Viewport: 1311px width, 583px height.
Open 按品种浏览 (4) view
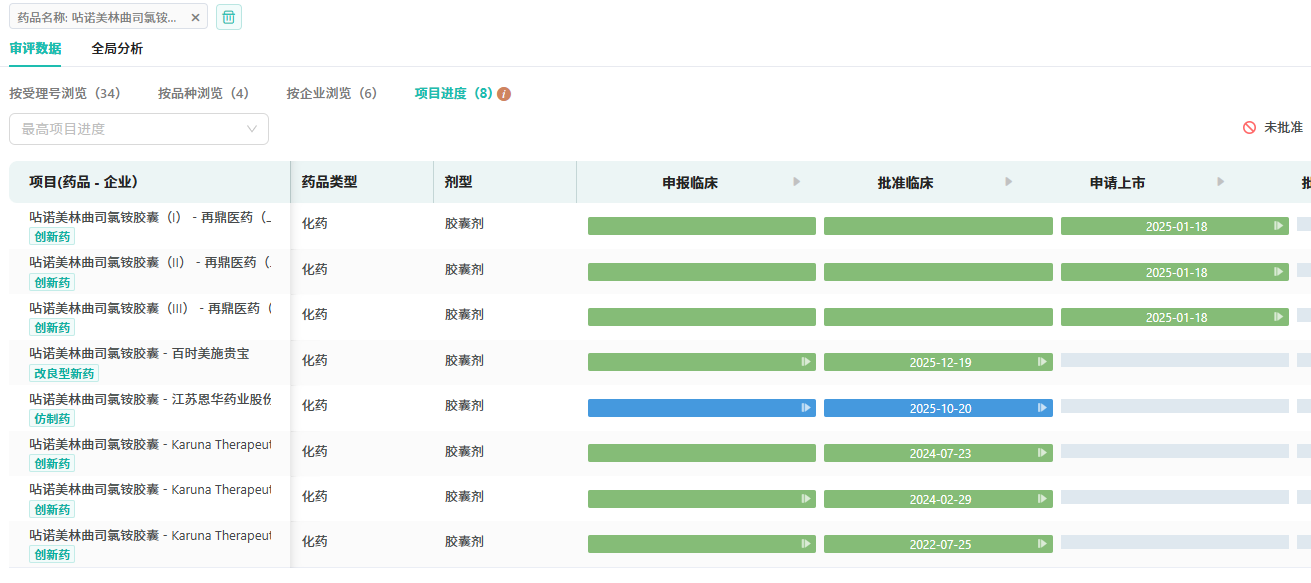point(203,93)
